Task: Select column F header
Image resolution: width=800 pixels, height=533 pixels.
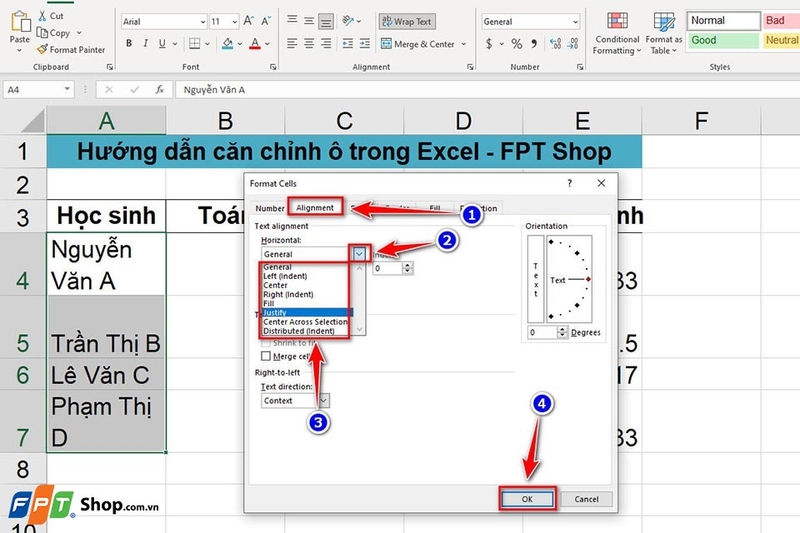Action: [x=701, y=121]
